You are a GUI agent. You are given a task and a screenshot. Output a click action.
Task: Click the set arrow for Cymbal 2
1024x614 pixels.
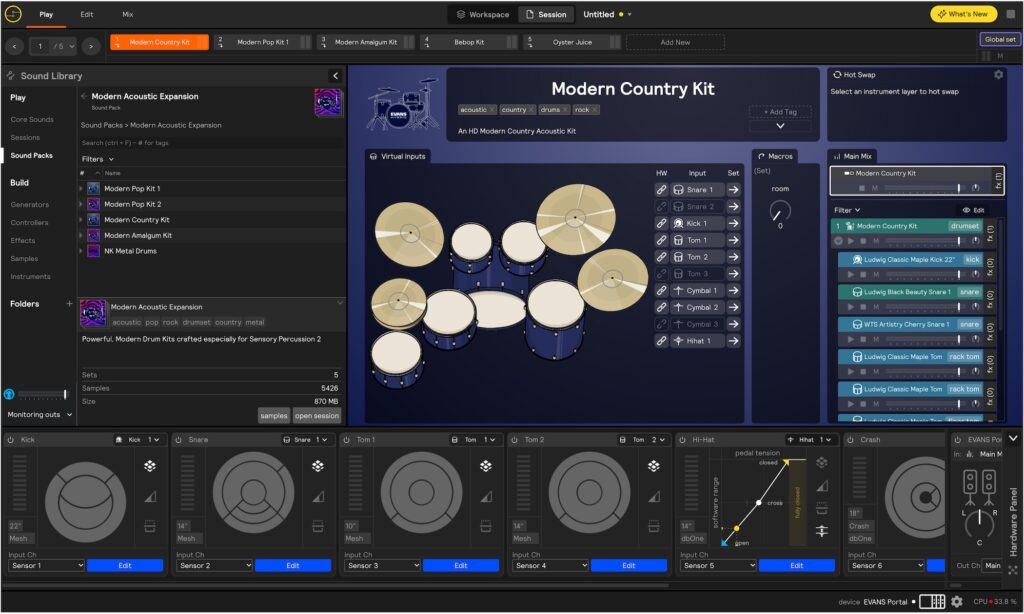tap(733, 307)
